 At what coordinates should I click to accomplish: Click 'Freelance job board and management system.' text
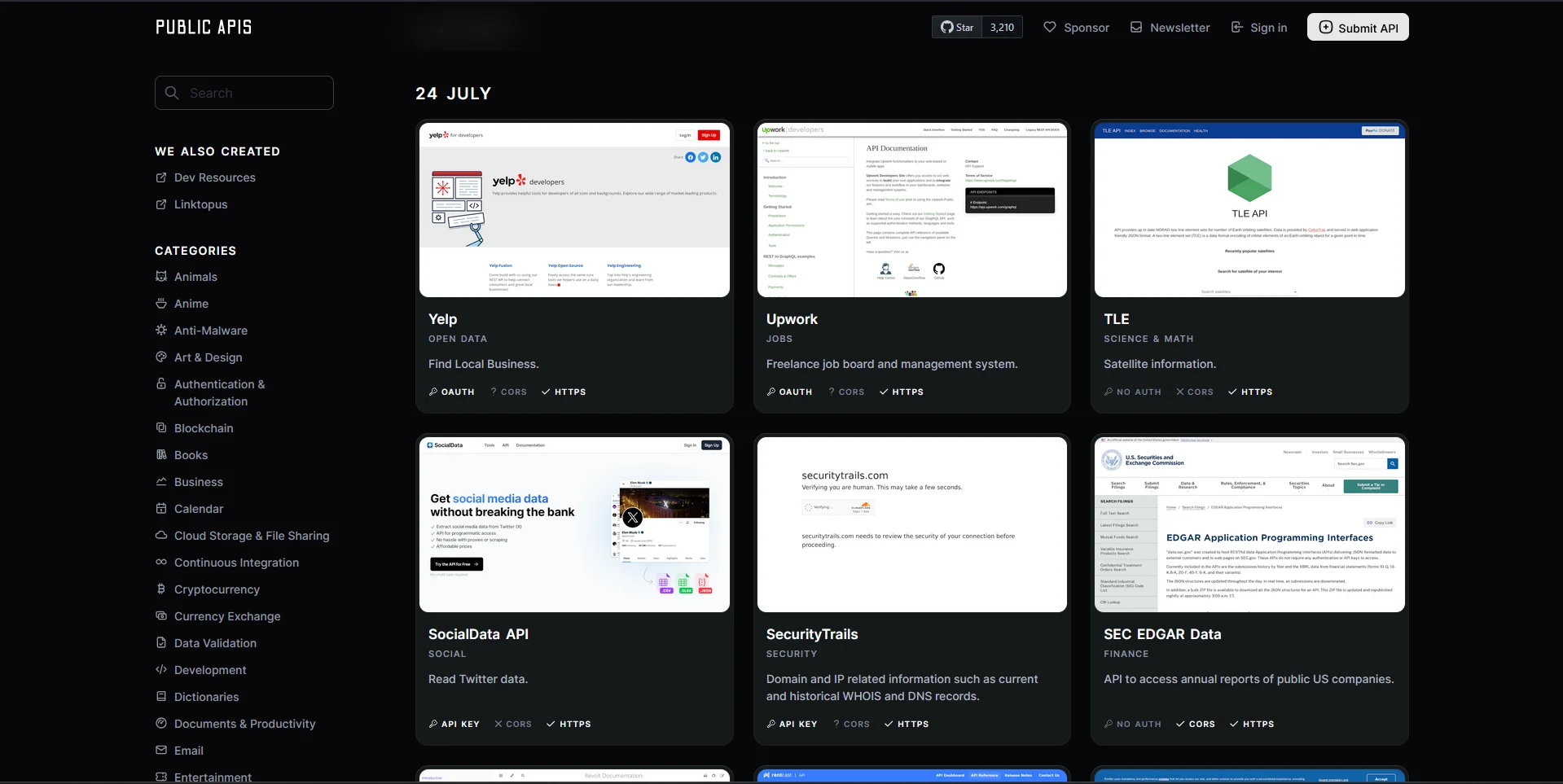pyautogui.click(x=892, y=364)
